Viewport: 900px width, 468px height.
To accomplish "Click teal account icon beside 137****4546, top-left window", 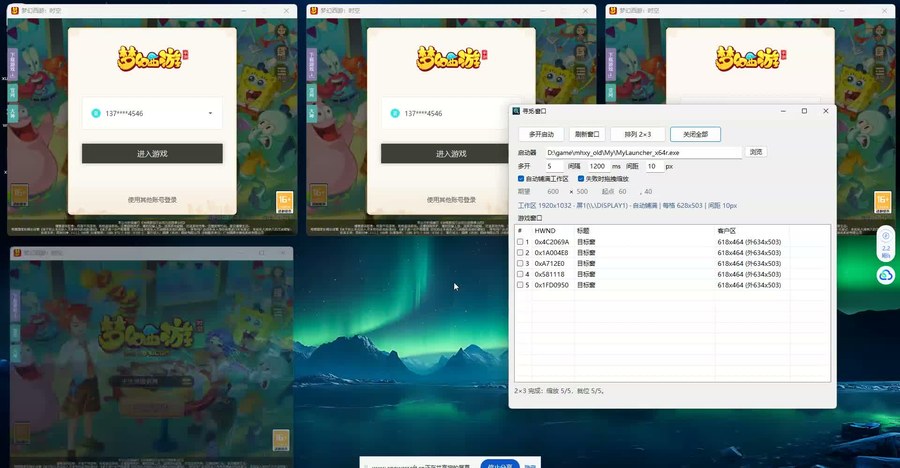I will pyautogui.click(x=96, y=113).
